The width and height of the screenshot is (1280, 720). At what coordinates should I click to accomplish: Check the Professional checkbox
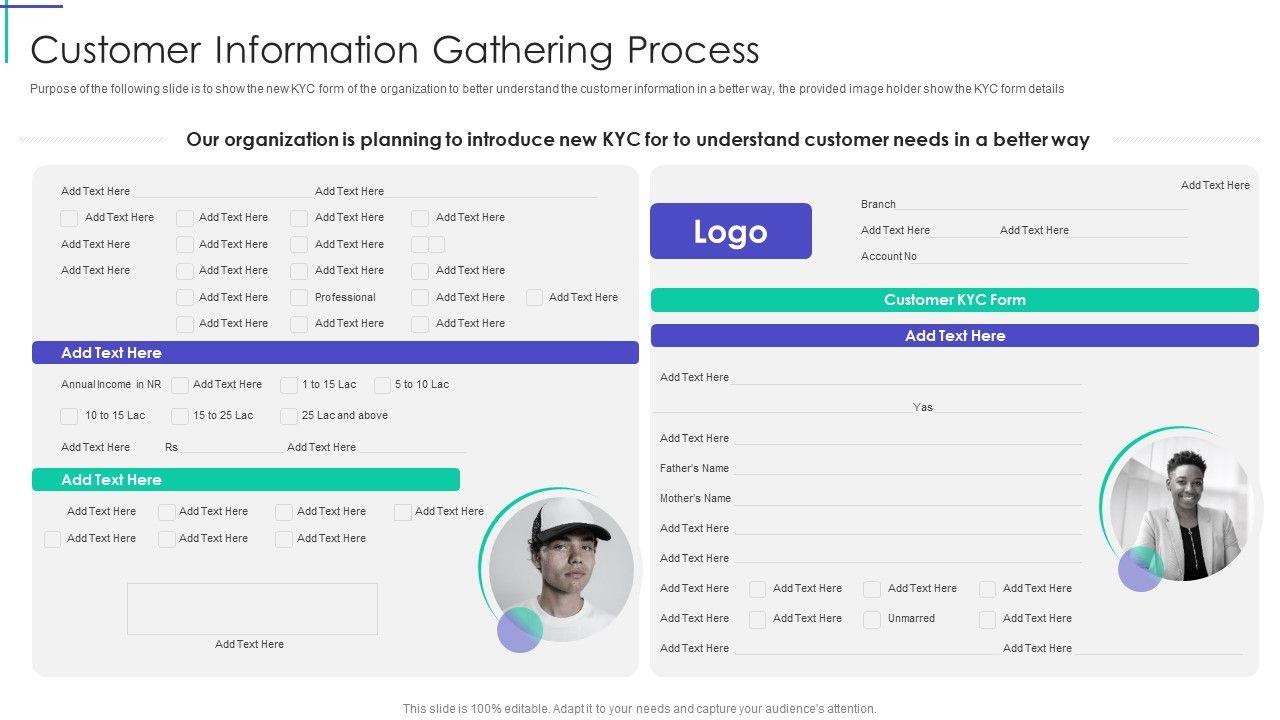[x=299, y=298]
